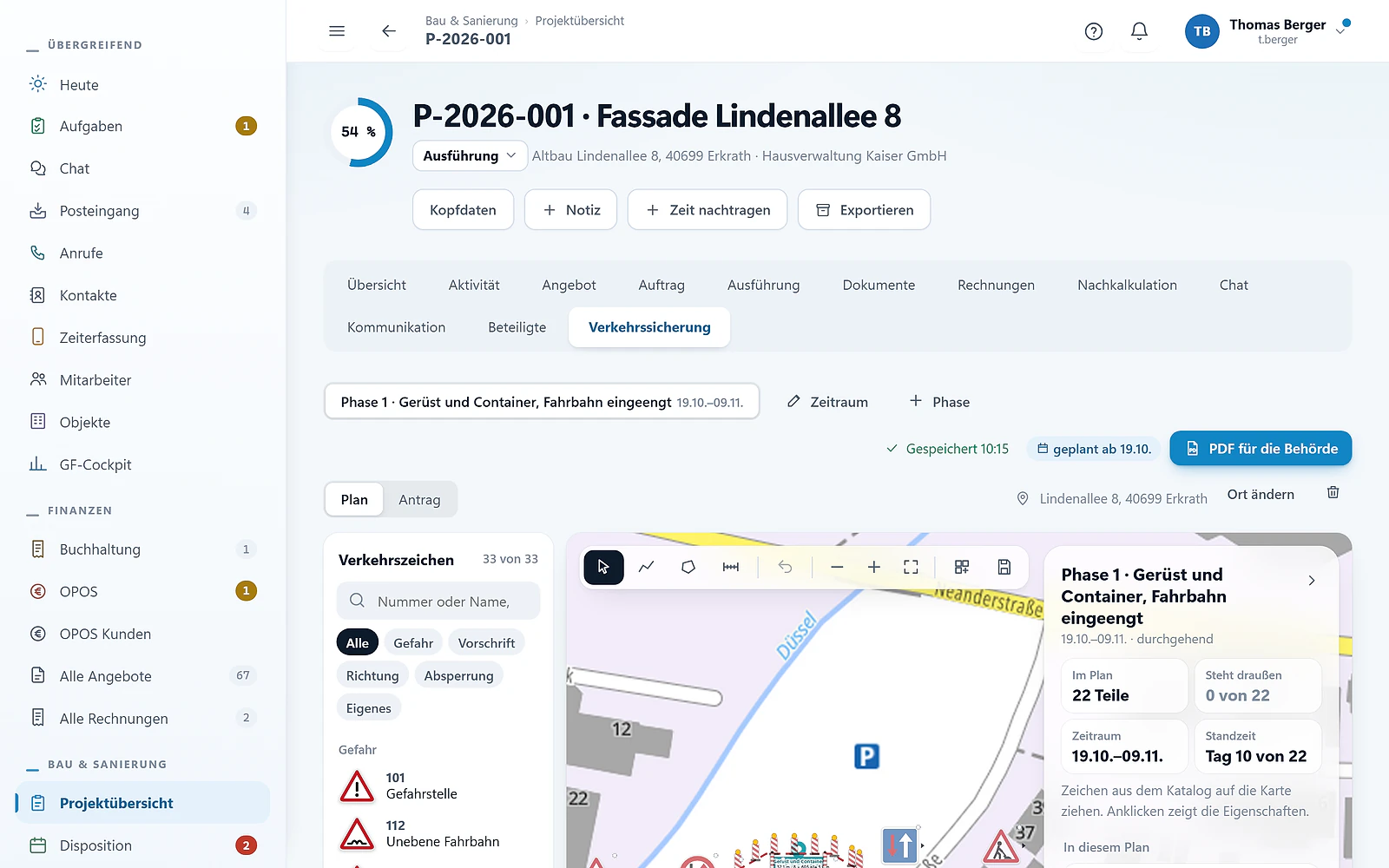Filter signs by Absperrung
The height and width of the screenshot is (868, 1389).
click(458, 675)
